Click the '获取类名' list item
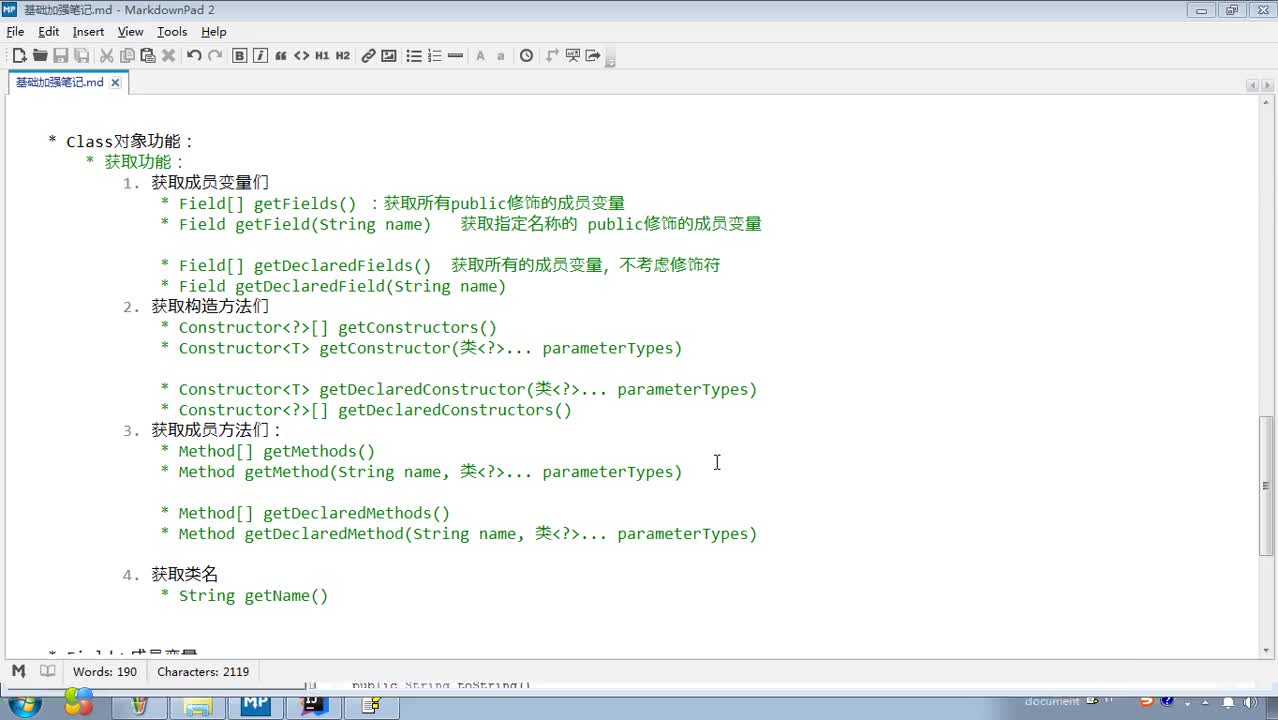Image resolution: width=1278 pixels, height=720 pixels. tap(171, 574)
